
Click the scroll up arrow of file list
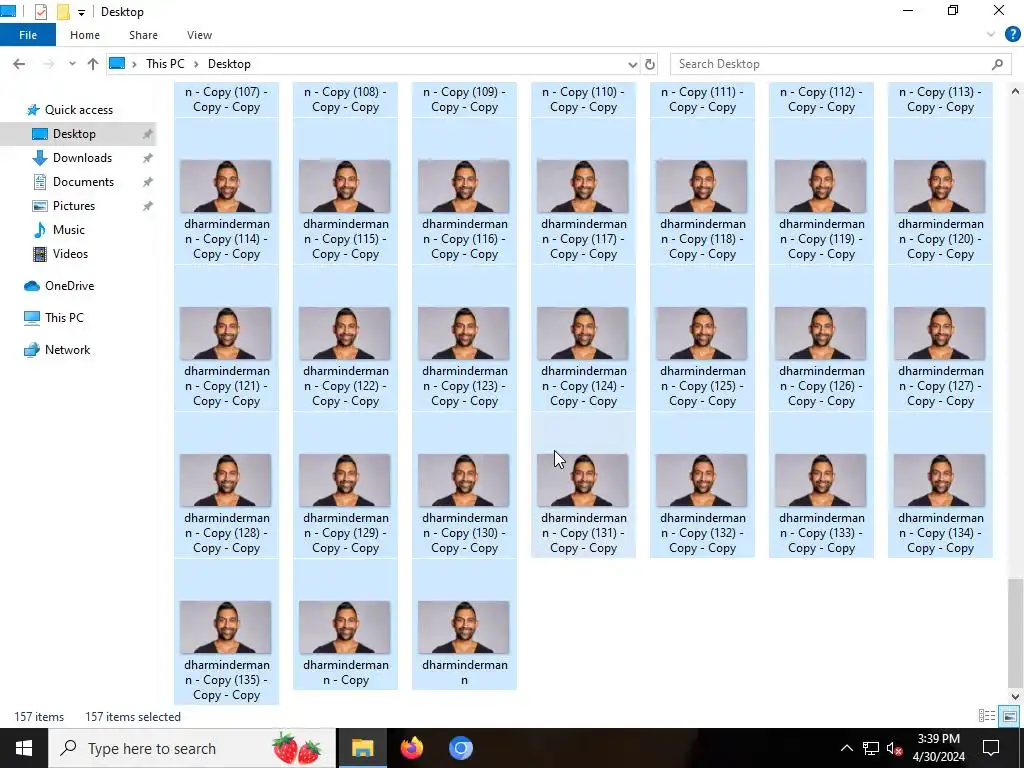[1015, 91]
